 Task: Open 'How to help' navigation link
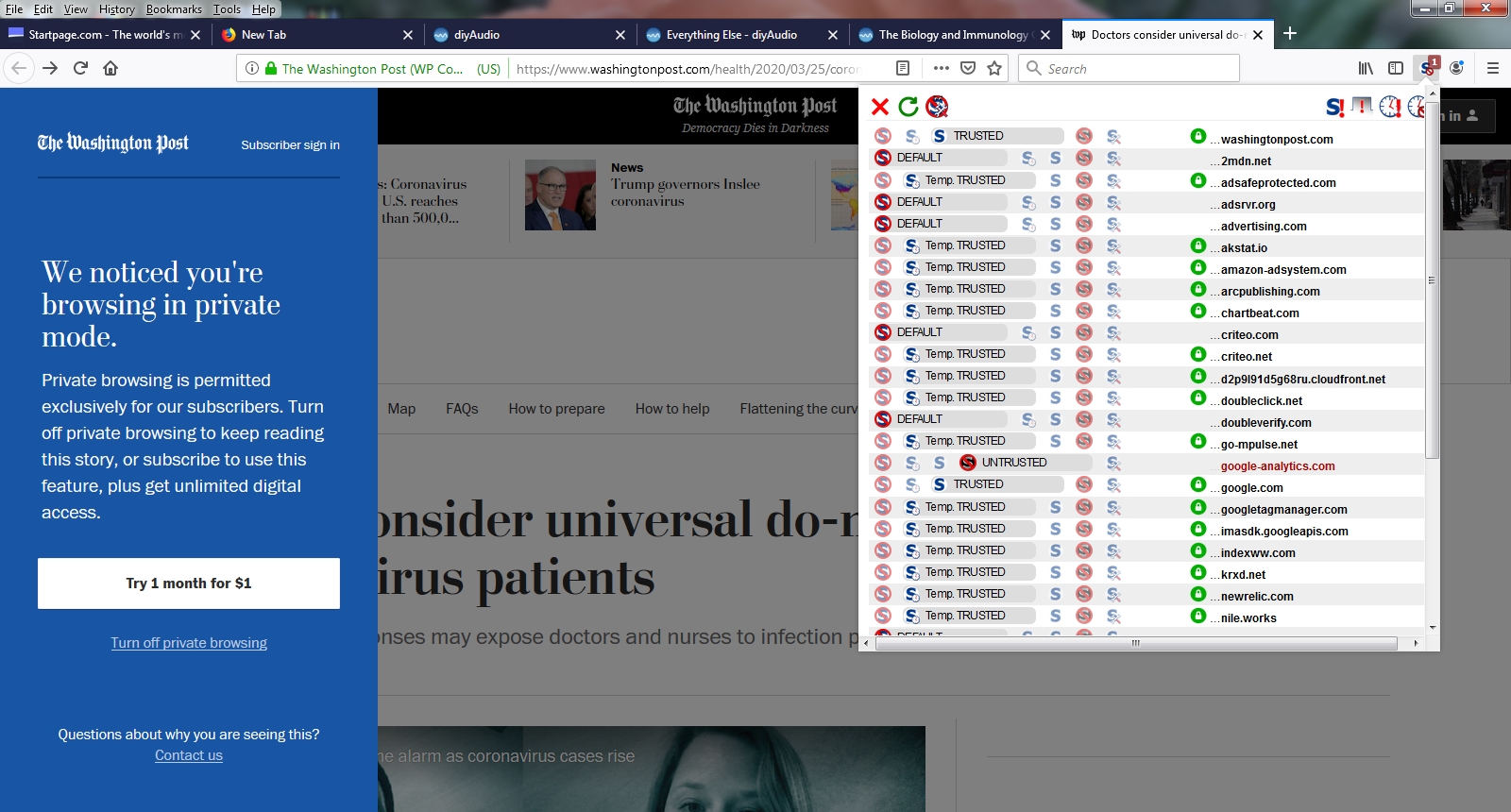click(672, 409)
